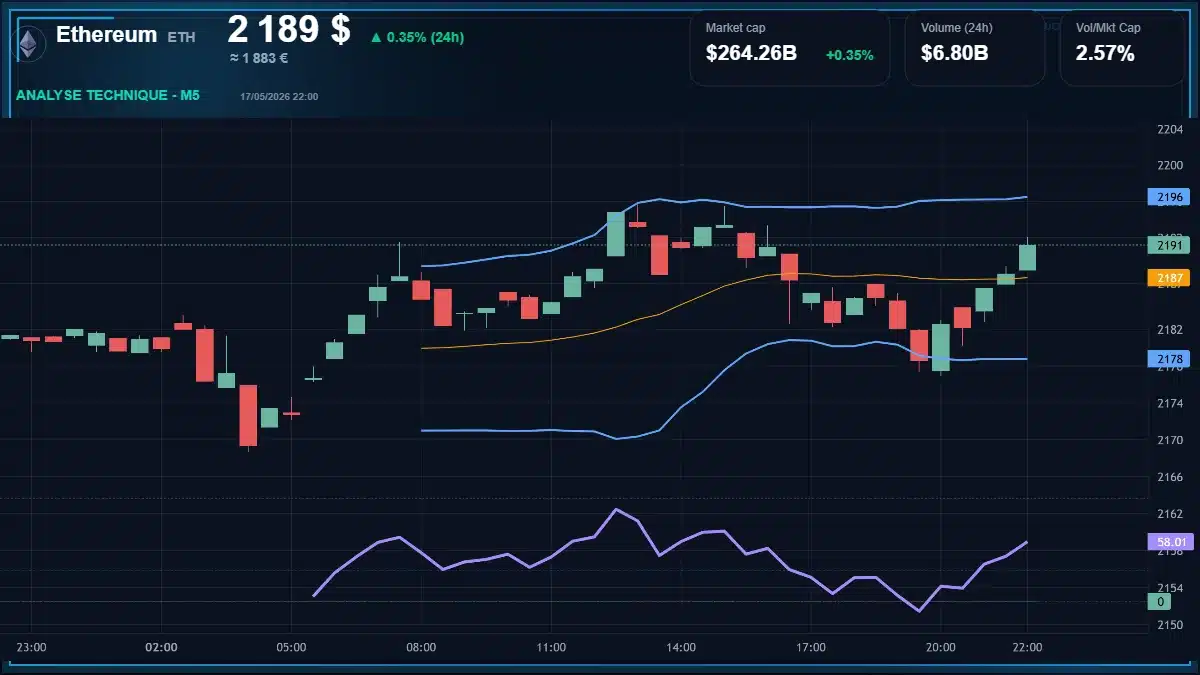The image size is (1200, 675).
Task: Select the "2 189 $" current price
Action: tap(289, 29)
